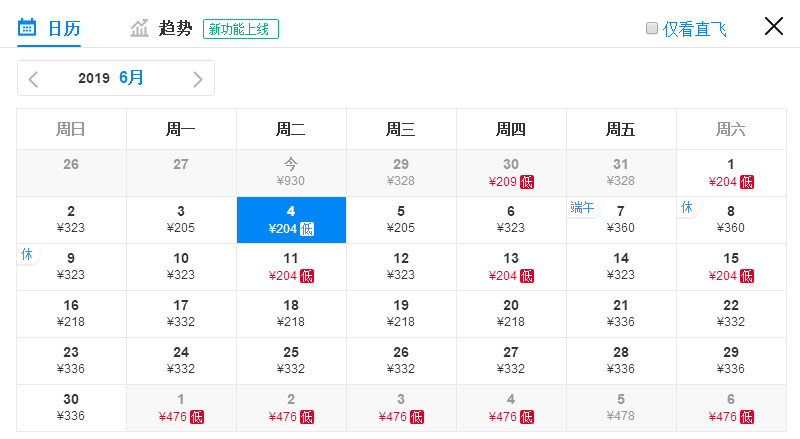This screenshot has width=800, height=439.
Task: Select the 日历 tab
Action: 64,28
